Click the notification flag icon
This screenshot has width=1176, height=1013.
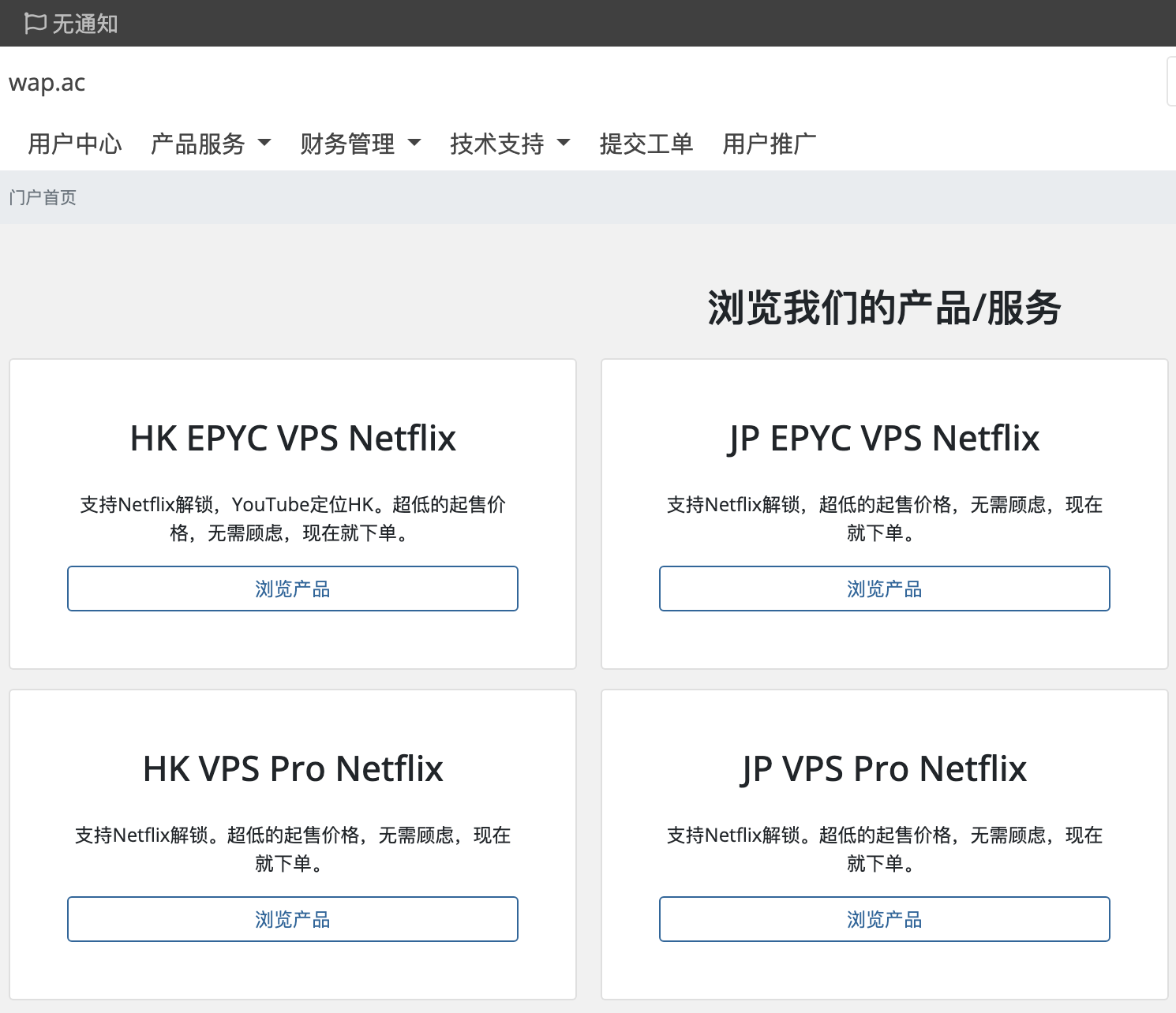coord(36,24)
